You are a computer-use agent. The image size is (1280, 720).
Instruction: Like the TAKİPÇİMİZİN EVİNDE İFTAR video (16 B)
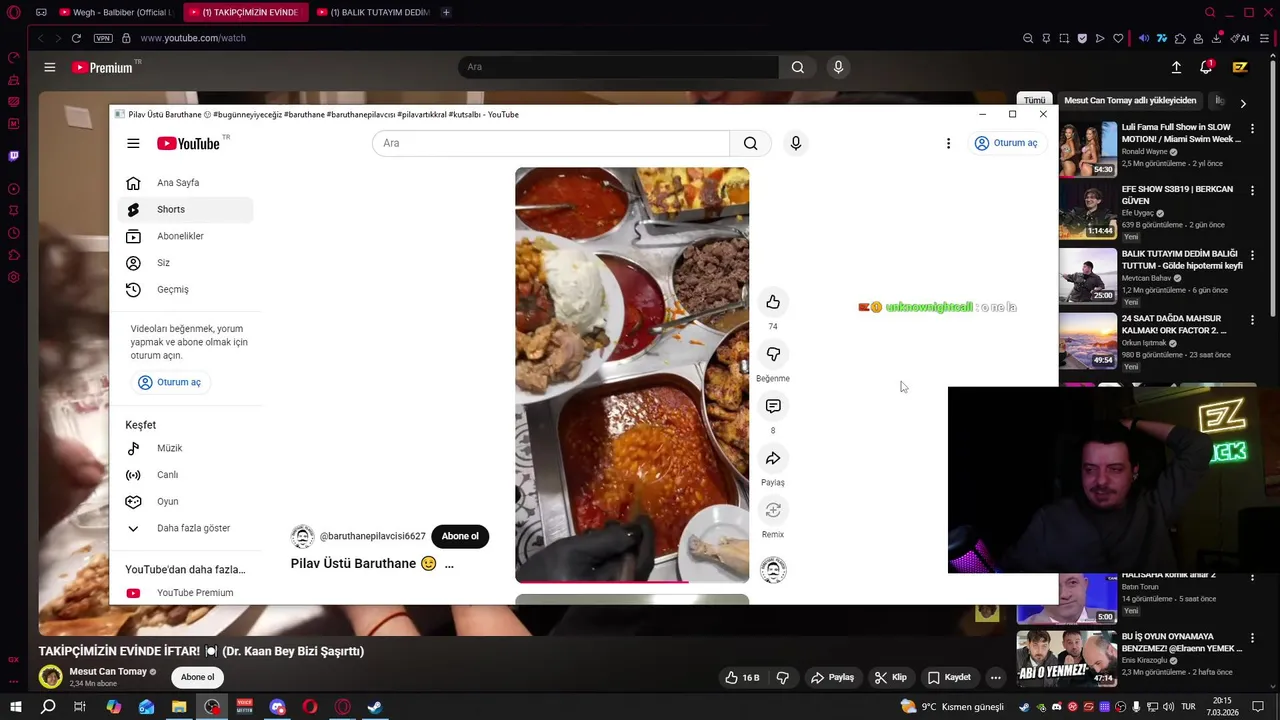point(742,677)
